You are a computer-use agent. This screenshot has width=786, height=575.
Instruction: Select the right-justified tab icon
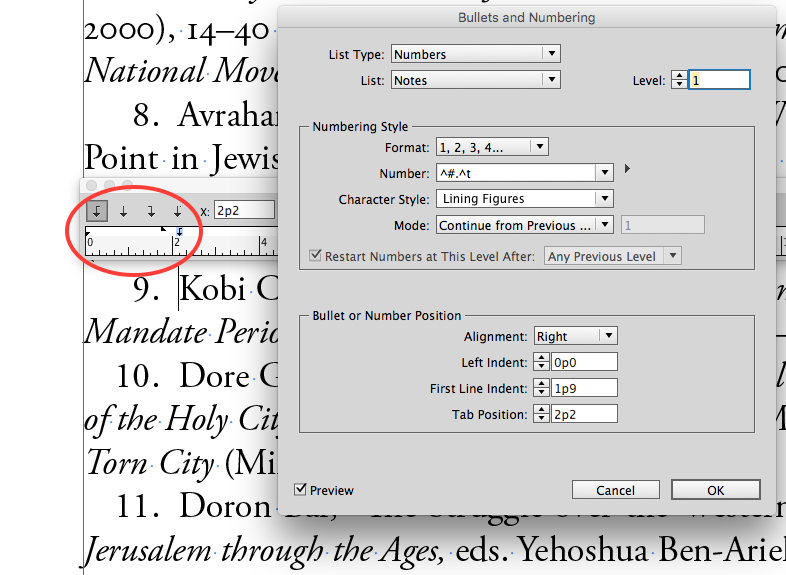coord(151,212)
